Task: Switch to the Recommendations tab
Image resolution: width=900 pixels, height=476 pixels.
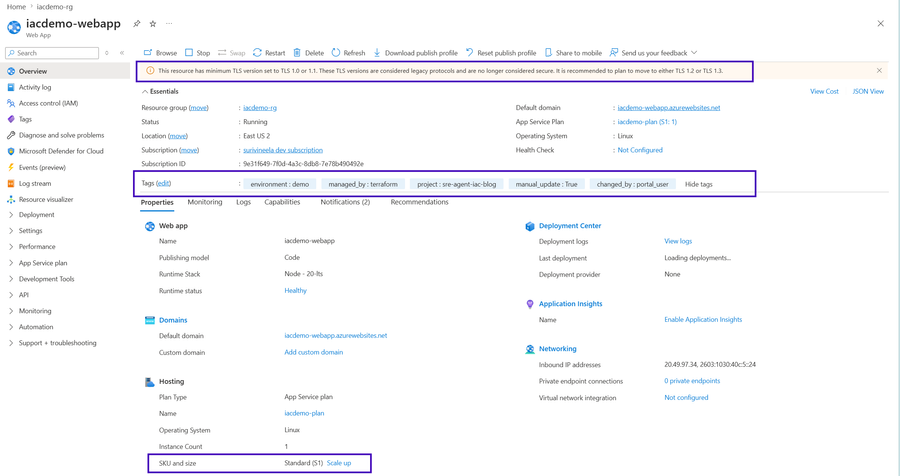Action: [420, 202]
